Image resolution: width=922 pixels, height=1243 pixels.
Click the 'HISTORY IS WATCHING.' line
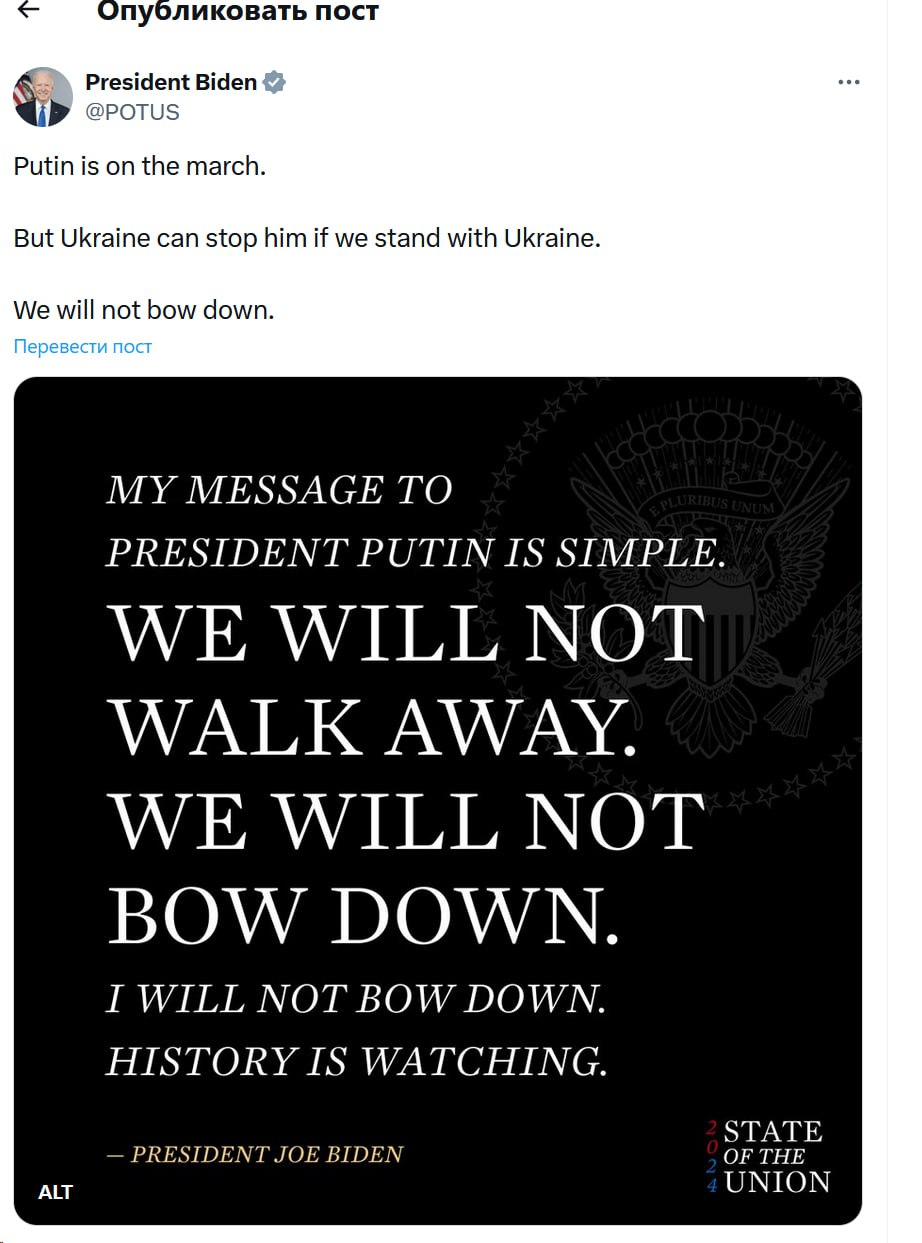point(356,1061)
